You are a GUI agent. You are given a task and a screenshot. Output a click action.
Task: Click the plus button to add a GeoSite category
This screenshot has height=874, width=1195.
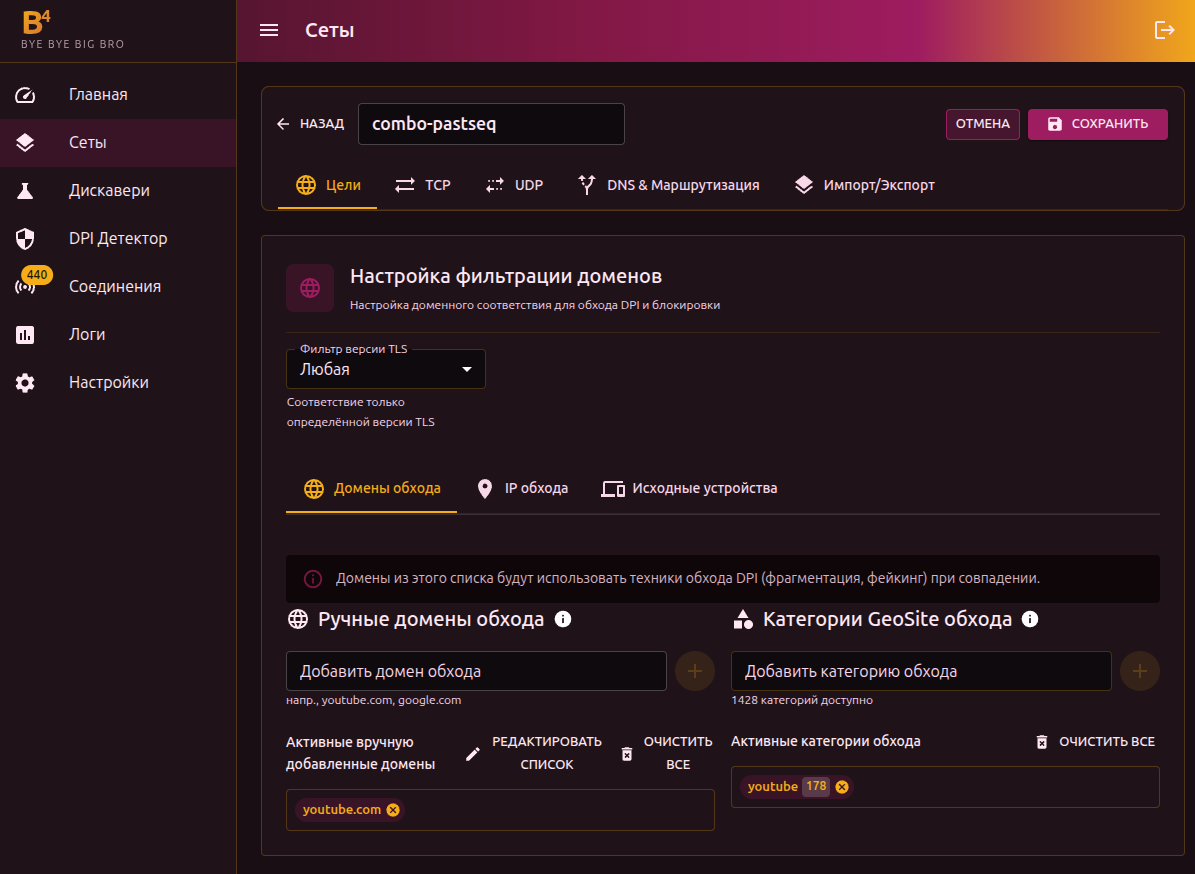coord(1140,671)
